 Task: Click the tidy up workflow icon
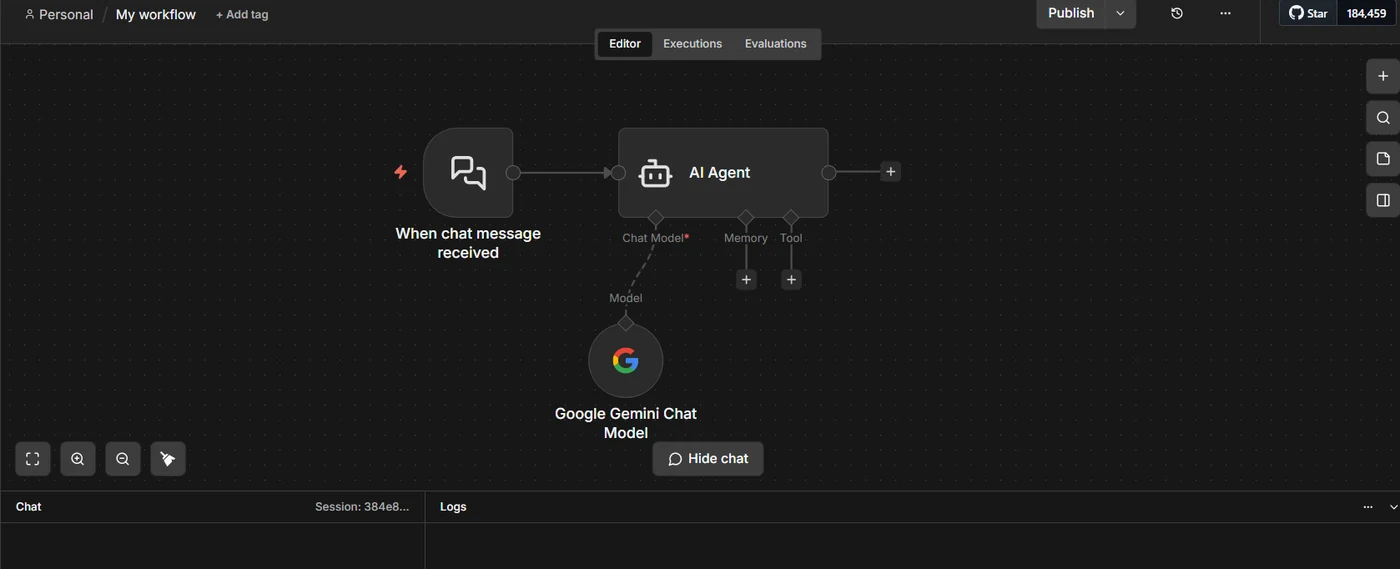coord(167,459)
